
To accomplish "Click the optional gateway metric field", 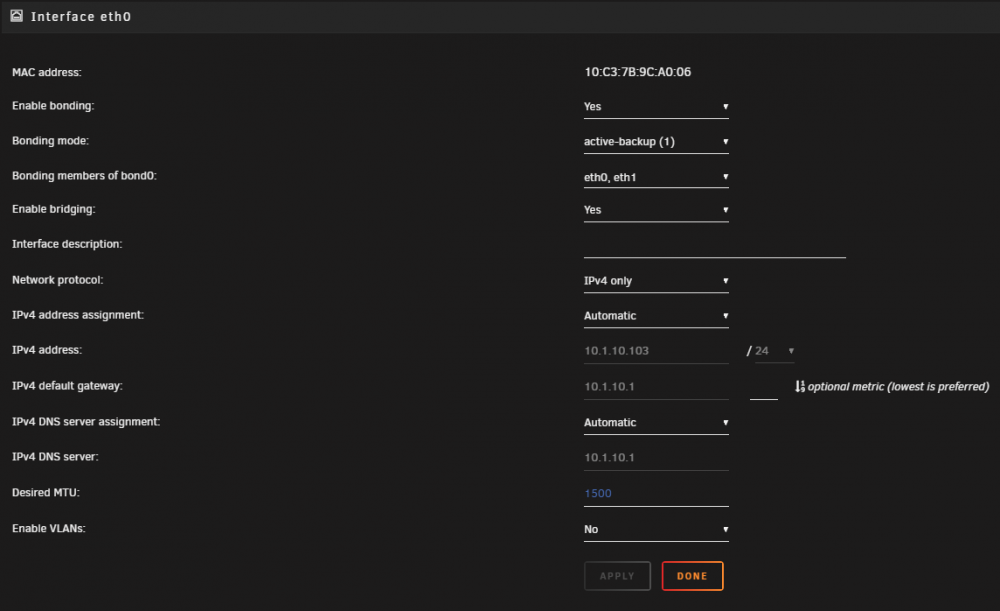I will pos(763,388).
